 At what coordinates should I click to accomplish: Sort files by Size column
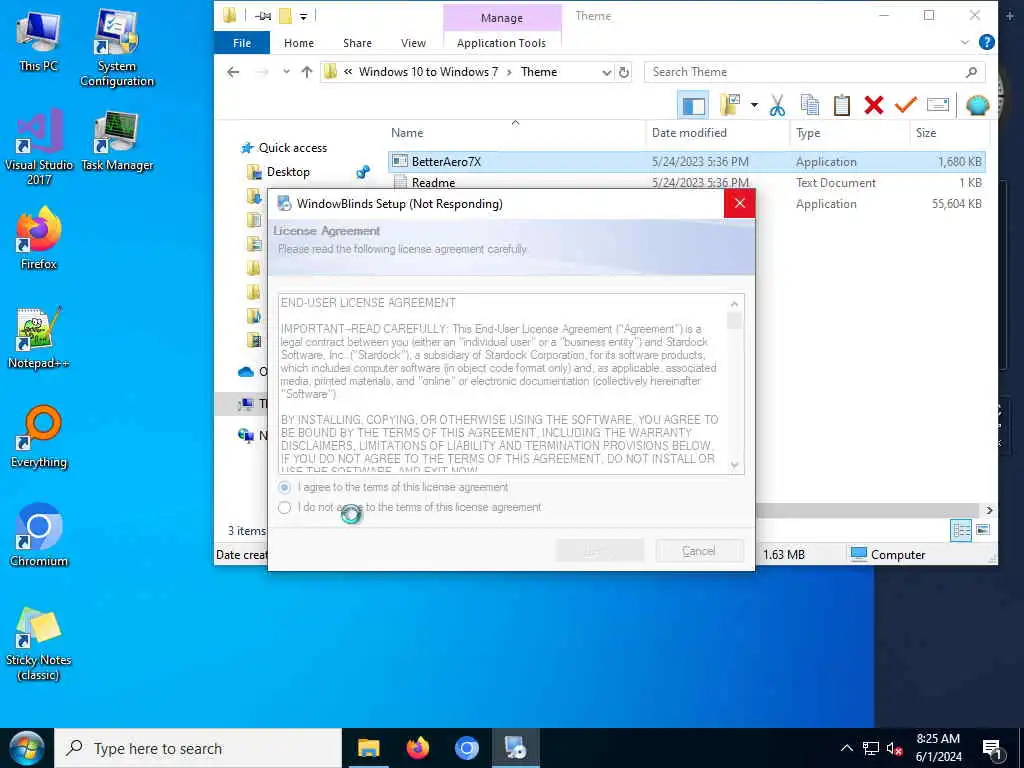pos(925,133)
